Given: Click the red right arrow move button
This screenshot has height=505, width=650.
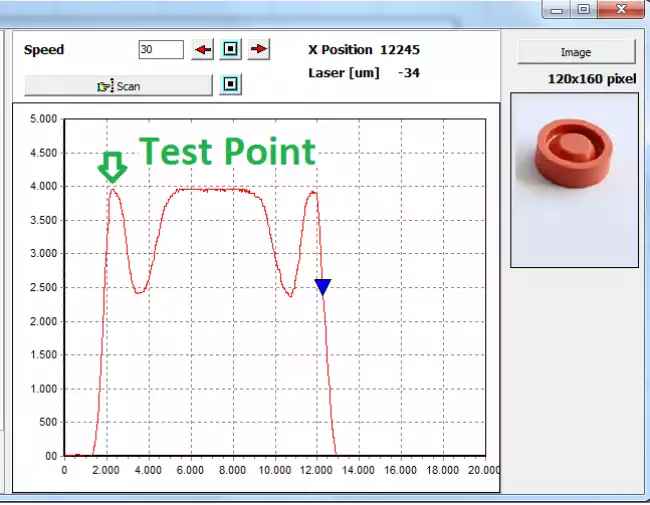Looking at the screenshot, I should tap(259, 50).
